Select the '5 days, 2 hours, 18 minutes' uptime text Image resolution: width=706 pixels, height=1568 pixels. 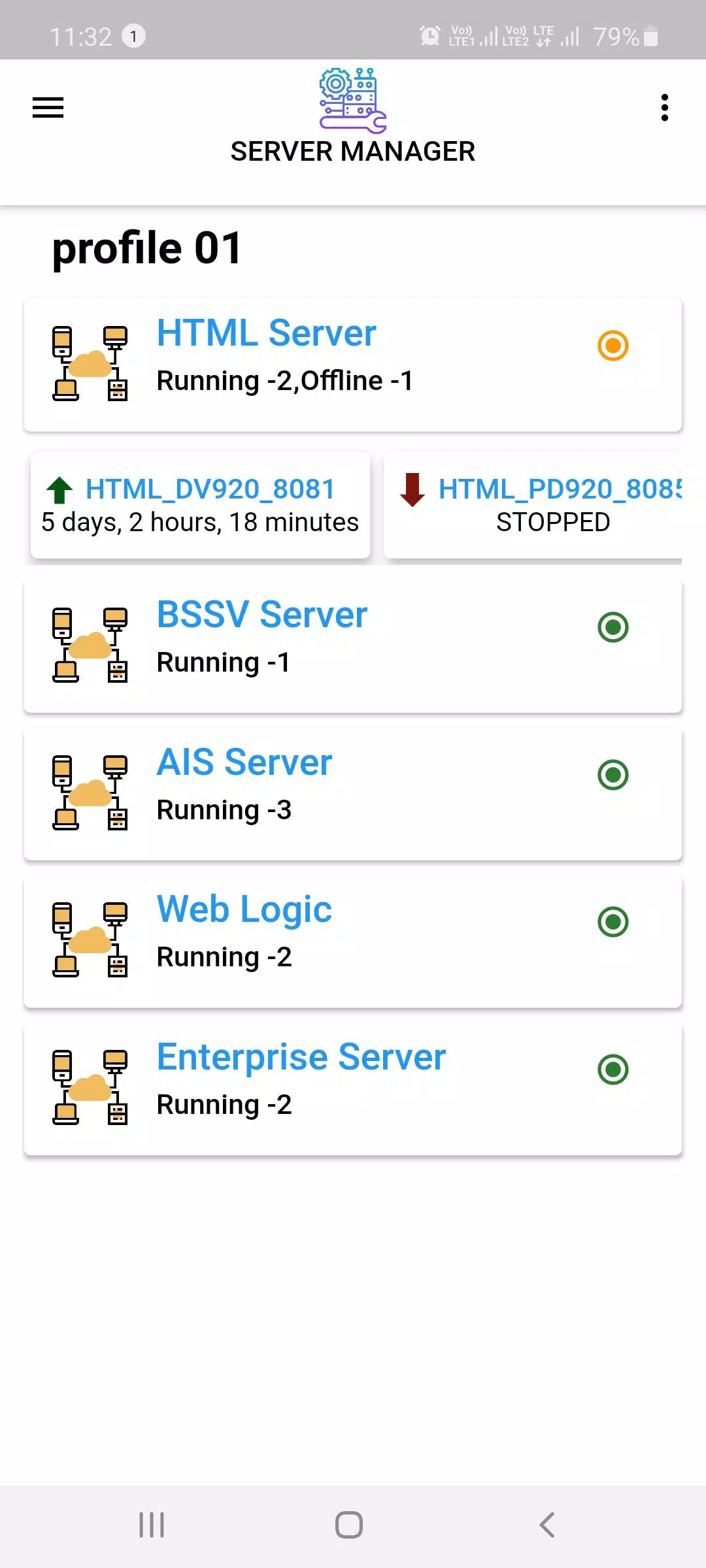pos(200,523)
